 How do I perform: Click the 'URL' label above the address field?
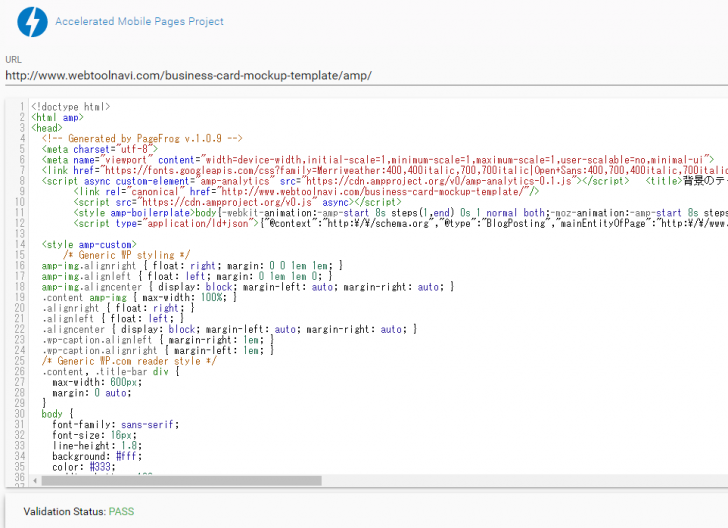13,59
